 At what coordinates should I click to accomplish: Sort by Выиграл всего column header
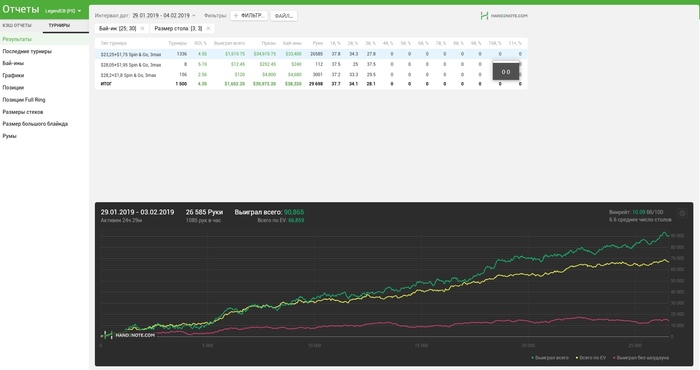point(229,43)
